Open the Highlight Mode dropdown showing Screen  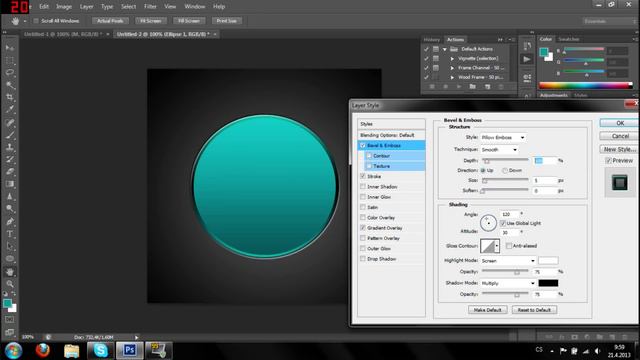click(x=508, y=260)
